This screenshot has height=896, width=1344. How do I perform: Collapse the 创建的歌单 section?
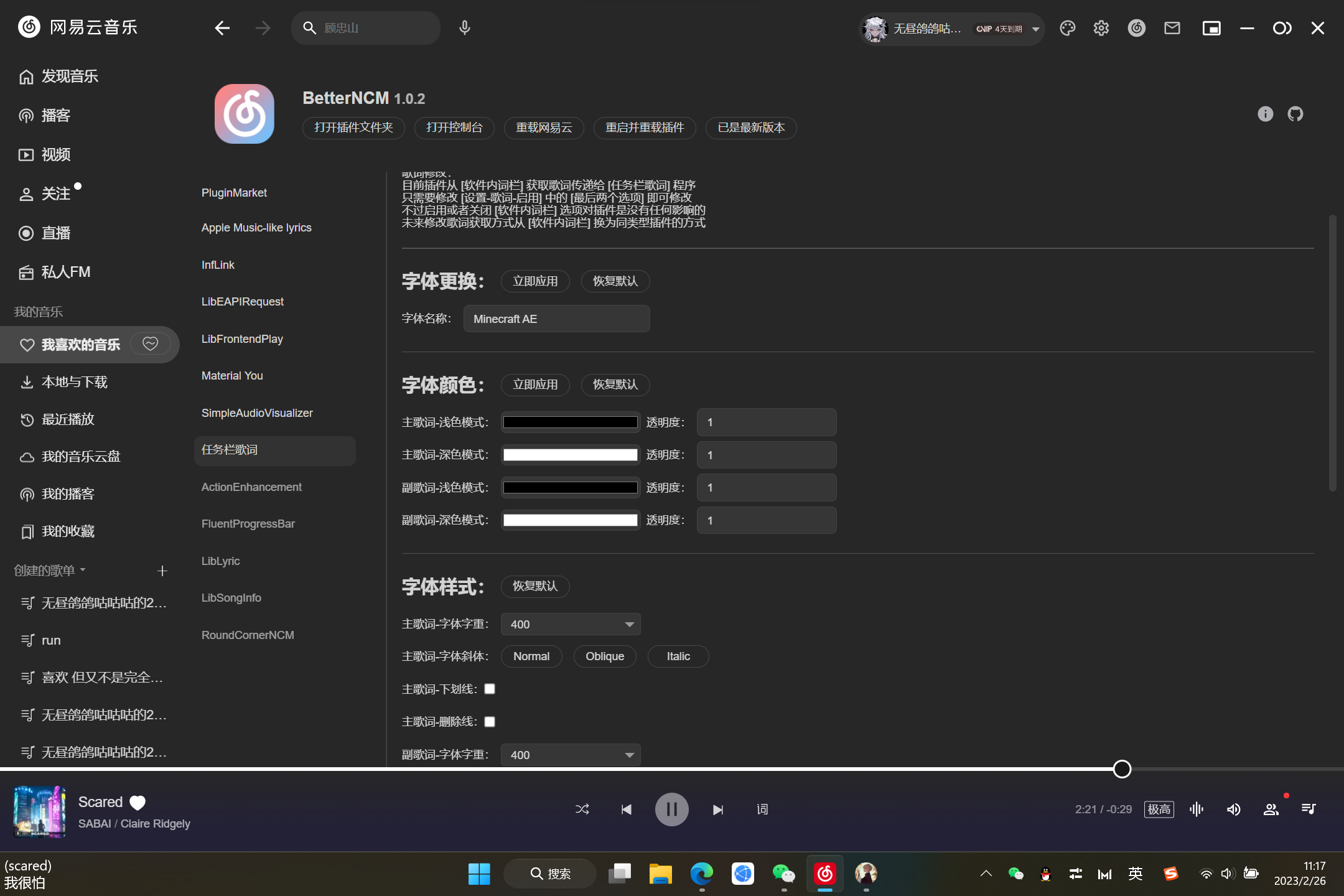click(x=83, y=570)
